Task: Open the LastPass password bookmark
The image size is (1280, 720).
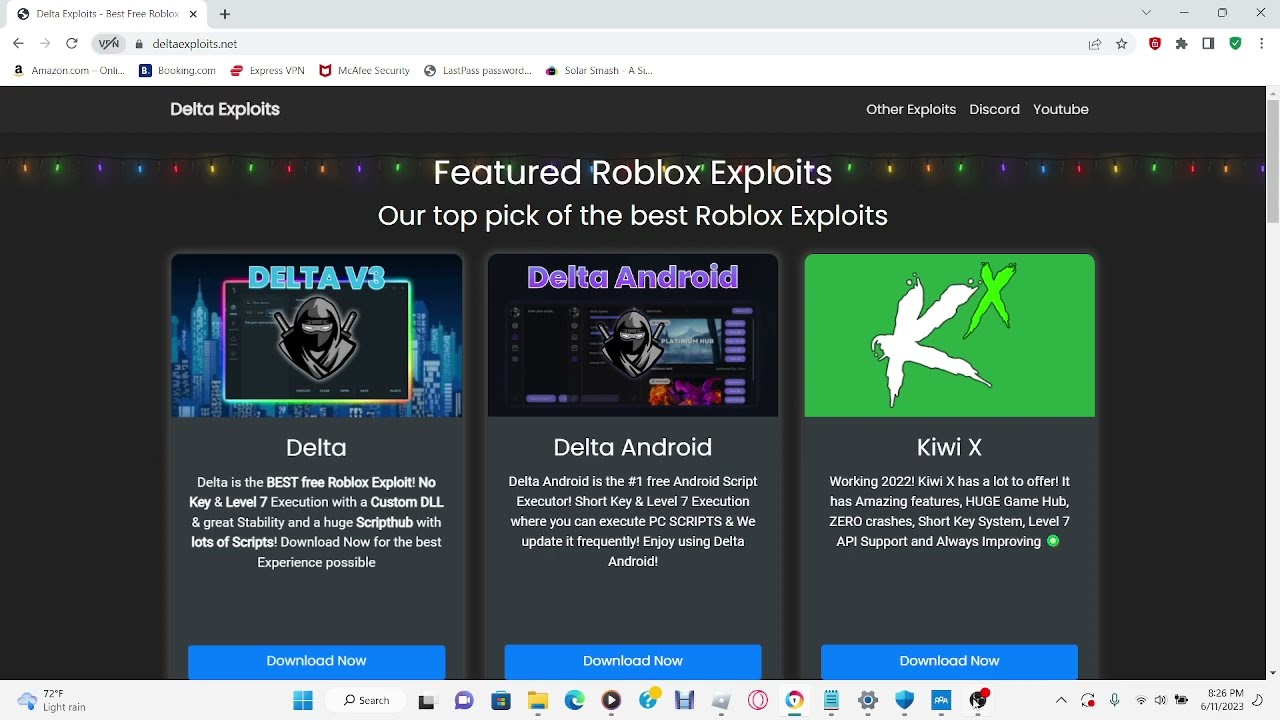Action: click(478, 71)
